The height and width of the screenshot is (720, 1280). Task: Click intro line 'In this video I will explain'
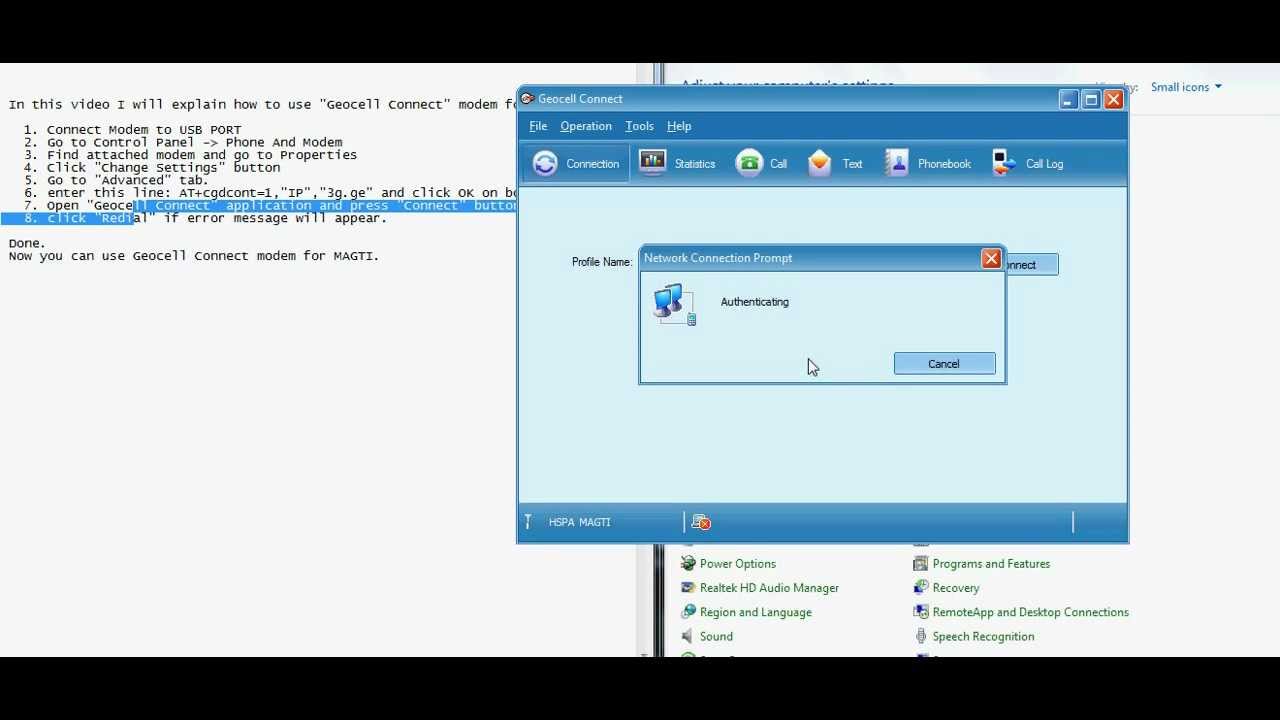click(x=262, y=104)
